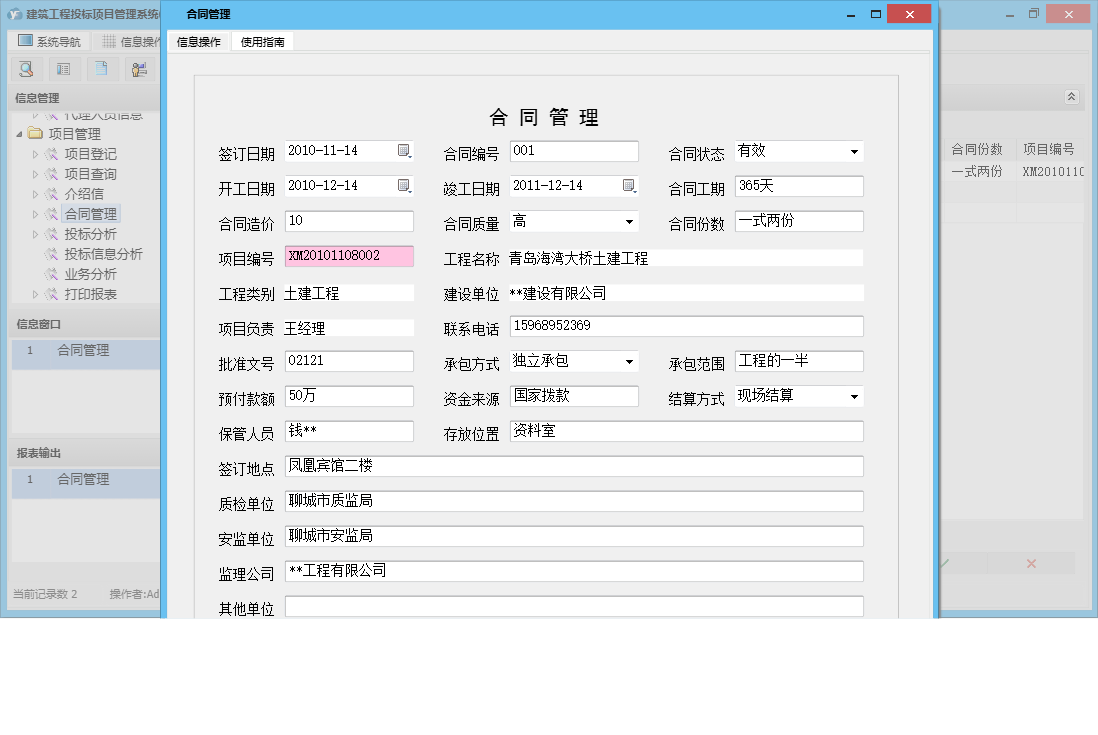Screen dimensions: 1098x735
Task: Click the list view toolbar icon
Action: coord(63,68)
